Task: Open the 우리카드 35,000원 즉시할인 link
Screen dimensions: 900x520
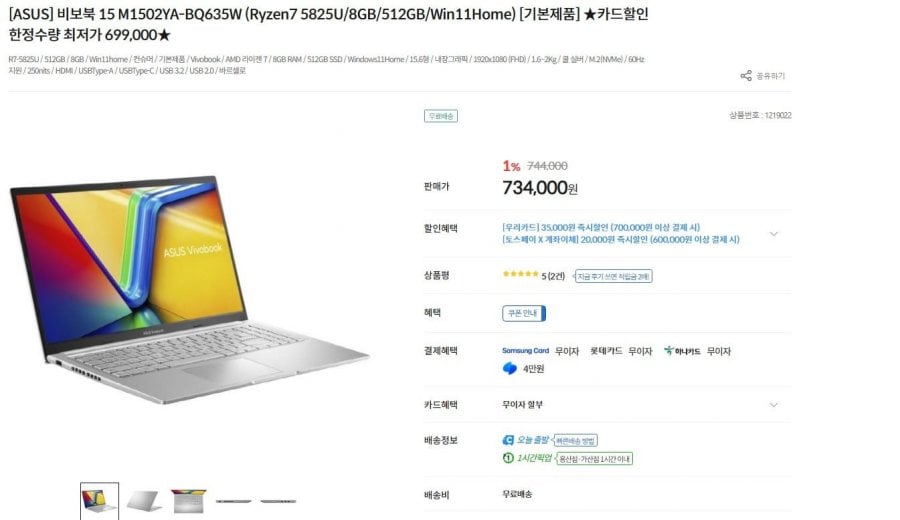Action: [x=601, y=227]
